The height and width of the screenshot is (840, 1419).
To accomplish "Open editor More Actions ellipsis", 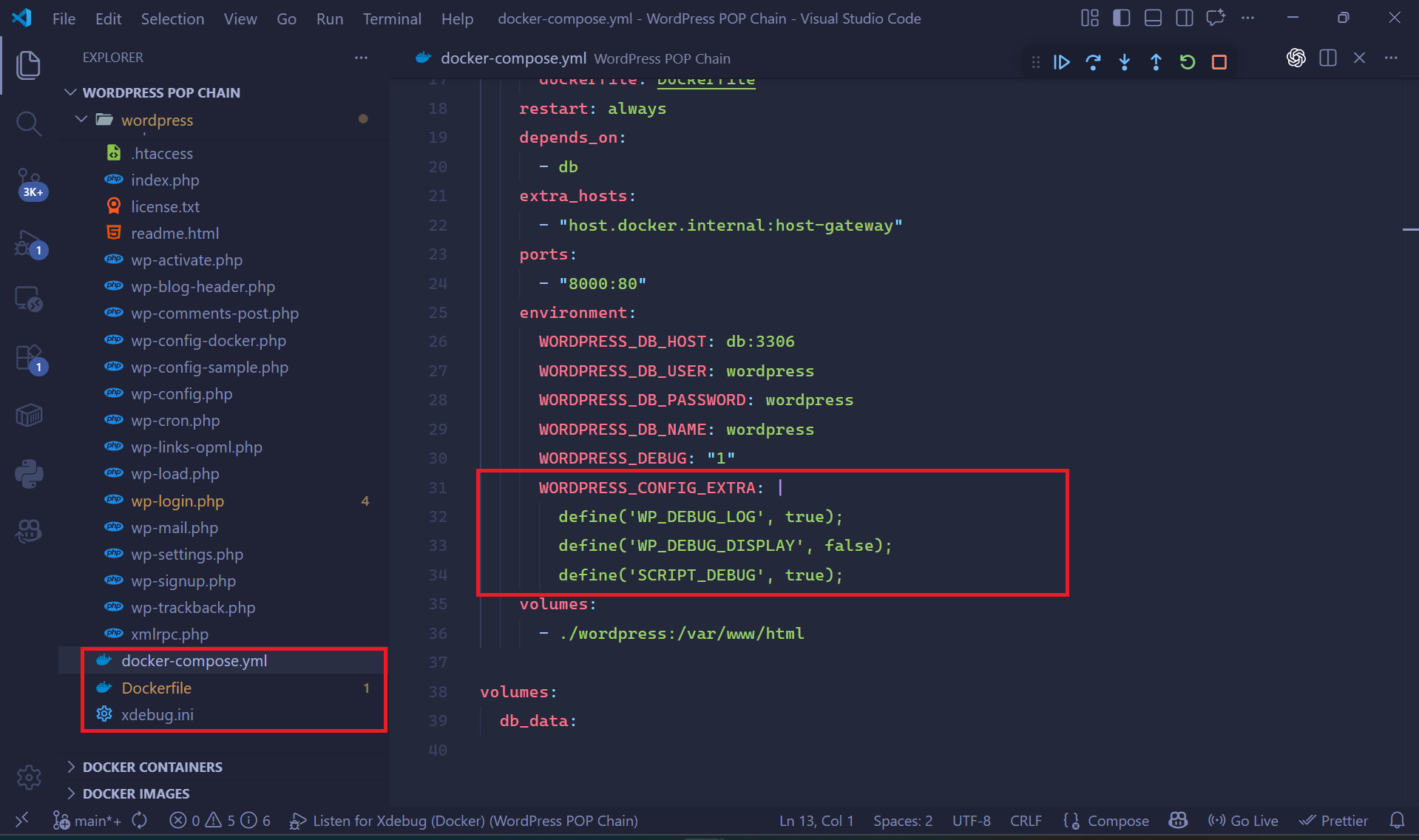I will (1391, 58).
